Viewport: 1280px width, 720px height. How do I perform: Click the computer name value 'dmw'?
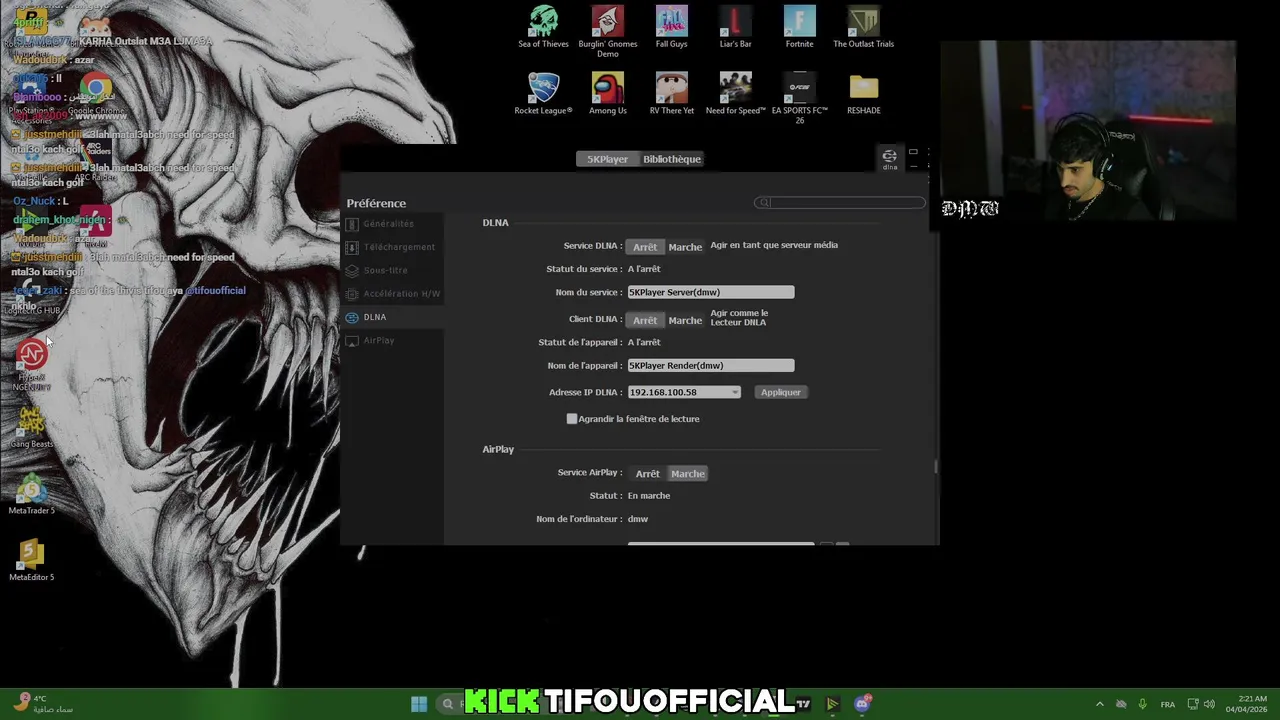638,519
